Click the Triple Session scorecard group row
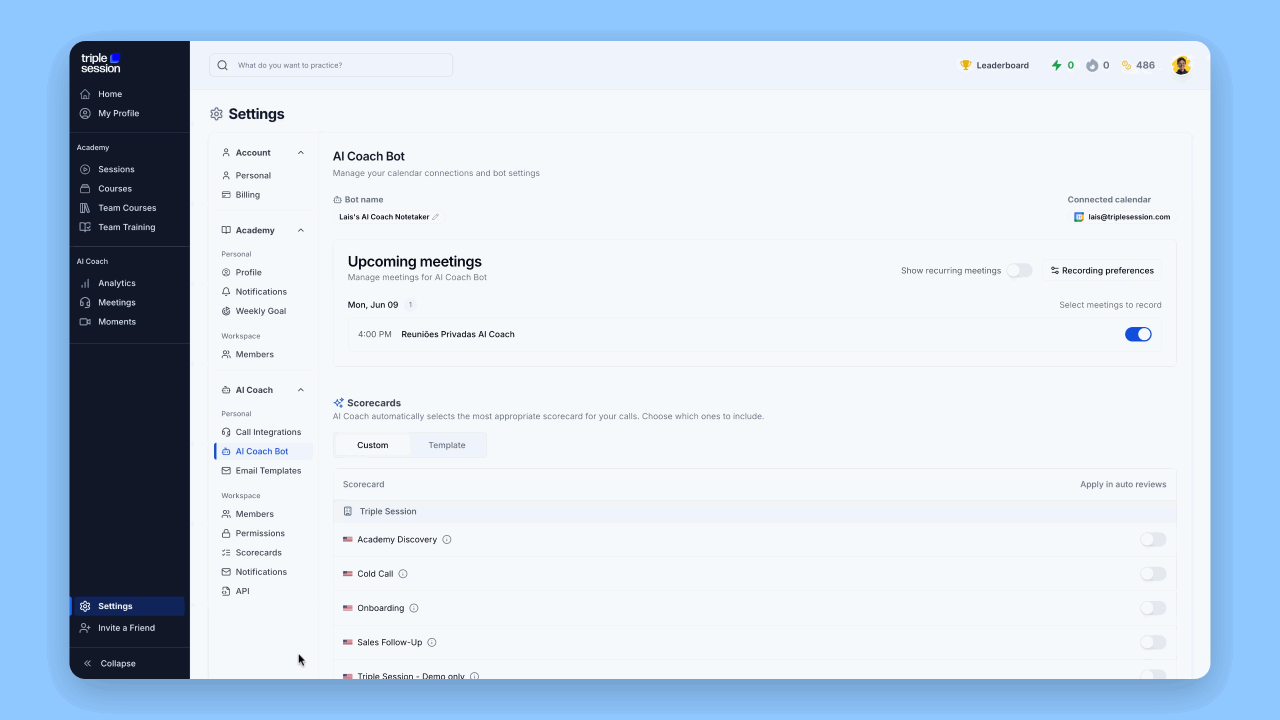The width and height of the screenshot is (1280, 720). 755,511
